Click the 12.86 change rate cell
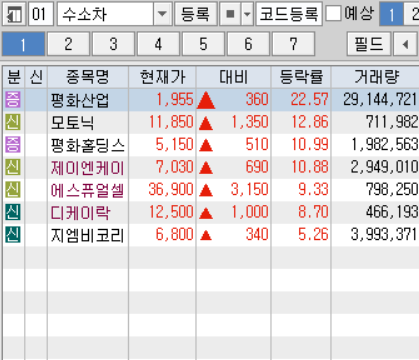Image resolution: width=419 pixels, height=360 pixels. [310, 122]
